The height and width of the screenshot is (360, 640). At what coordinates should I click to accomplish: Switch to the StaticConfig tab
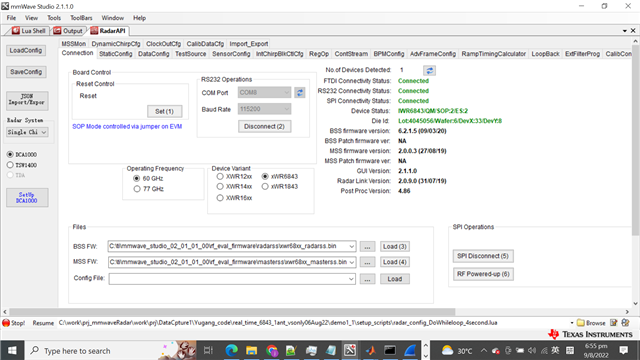tap(116, 54)
